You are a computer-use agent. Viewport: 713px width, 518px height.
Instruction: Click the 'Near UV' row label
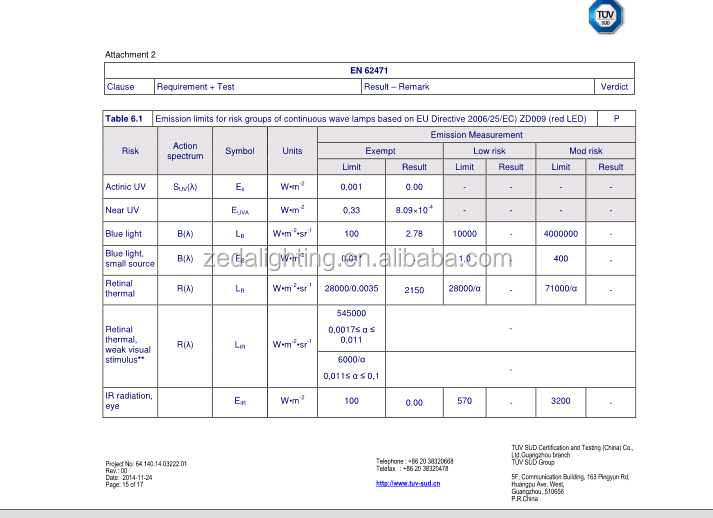122,210
